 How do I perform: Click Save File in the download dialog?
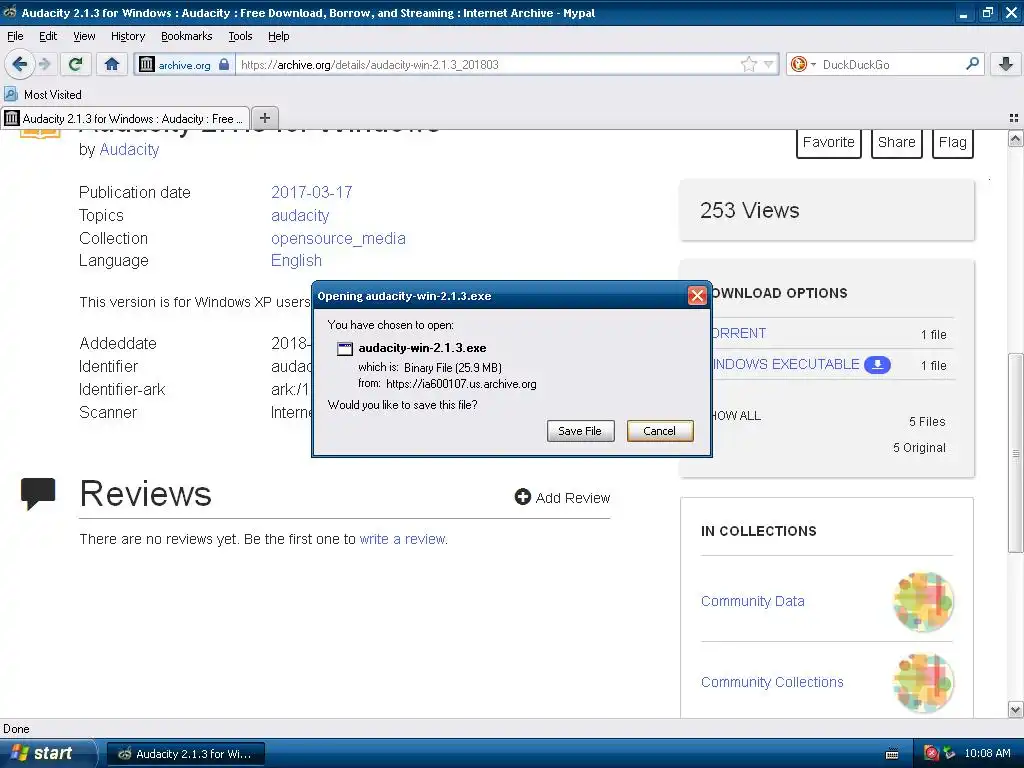(580, 431)
